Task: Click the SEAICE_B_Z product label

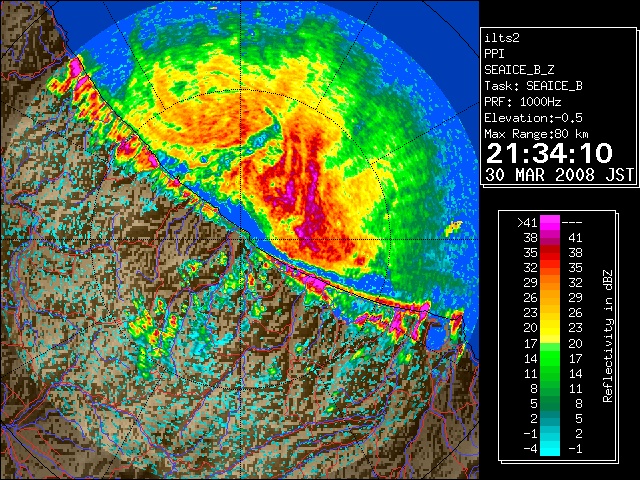Action: click(519, 70)
